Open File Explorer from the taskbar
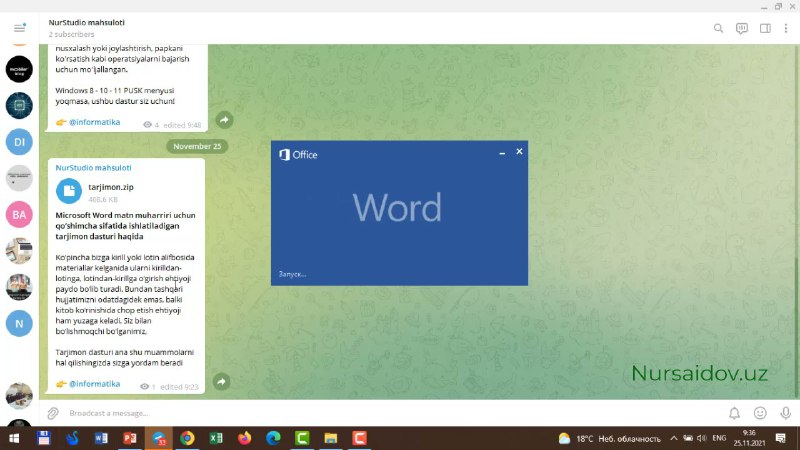The width and height of the screenshot is (800, 450). pyautogui.click(x=331, y=438)
